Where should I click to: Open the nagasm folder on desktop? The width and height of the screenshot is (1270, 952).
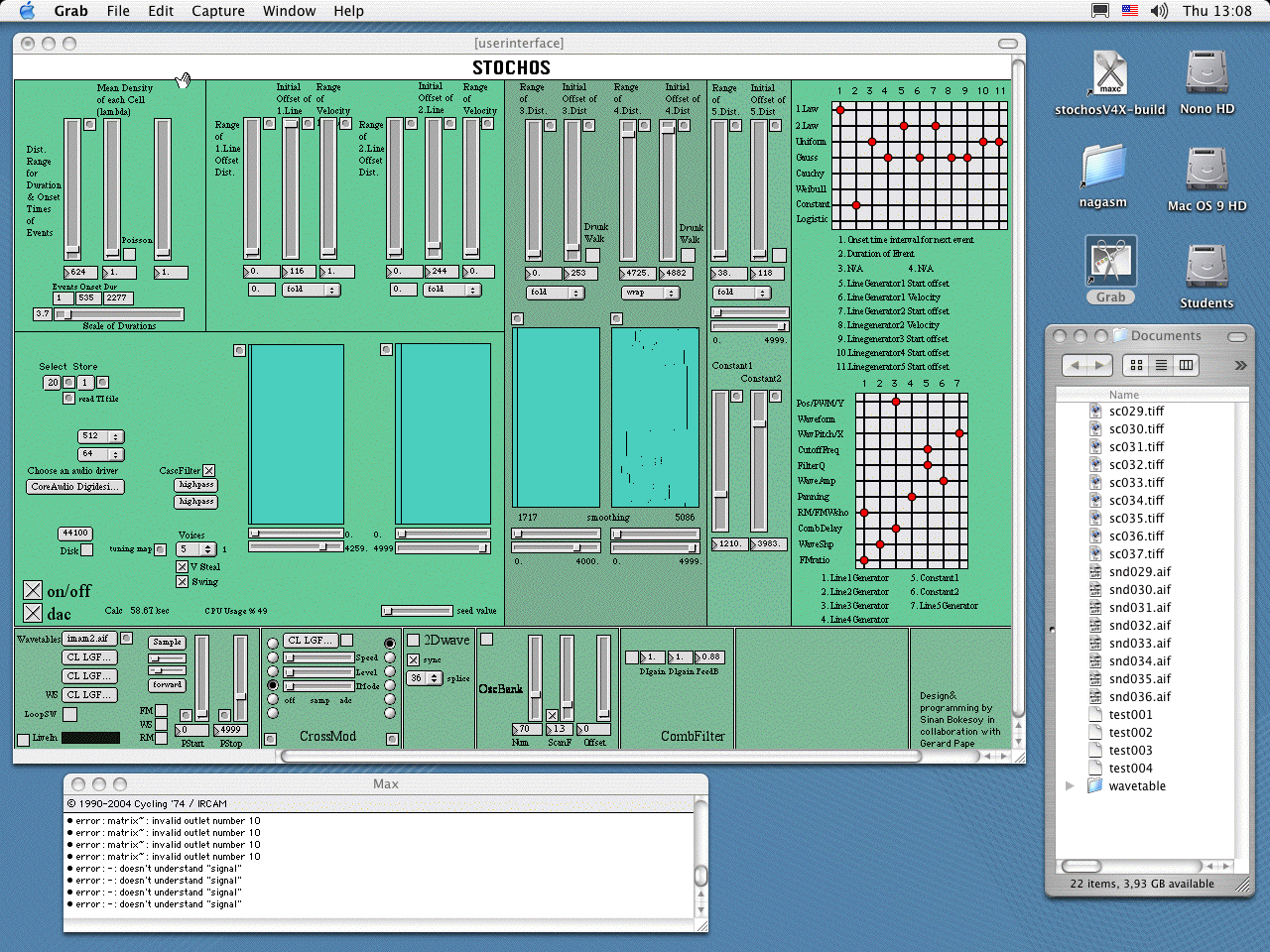point(1102,167)
